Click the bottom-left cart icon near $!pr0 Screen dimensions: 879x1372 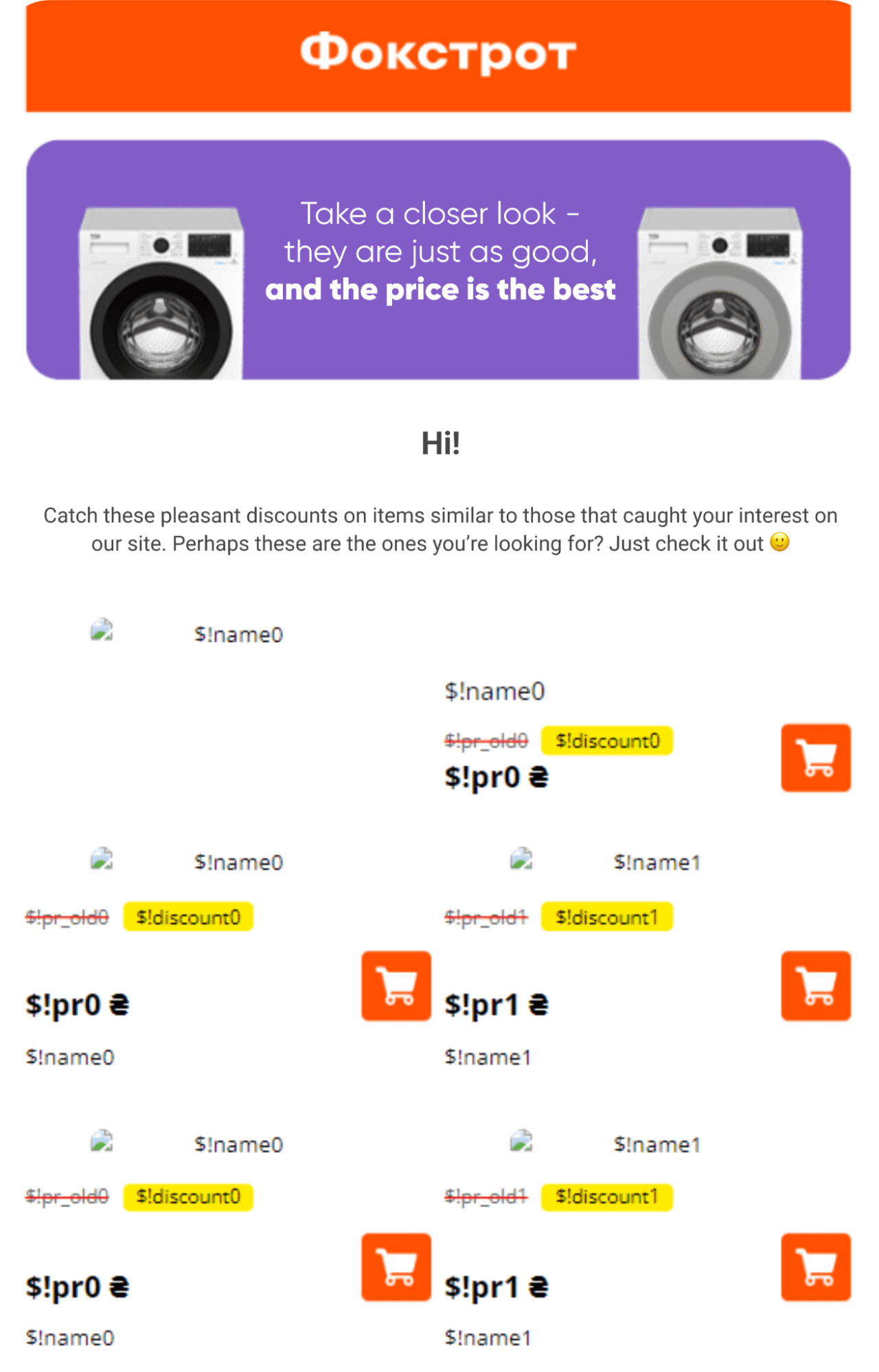396,1268
